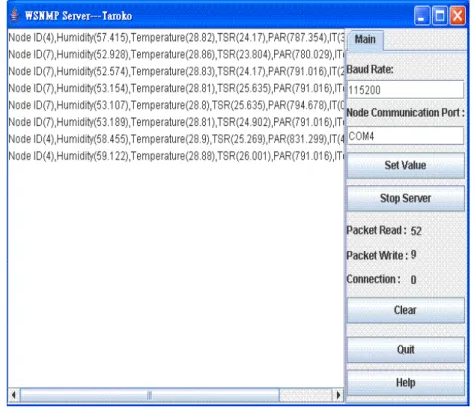Maximize the WSNMP Server window
Image resolution: width=474 pixels, height=413 pixels.
click(440, 16)
